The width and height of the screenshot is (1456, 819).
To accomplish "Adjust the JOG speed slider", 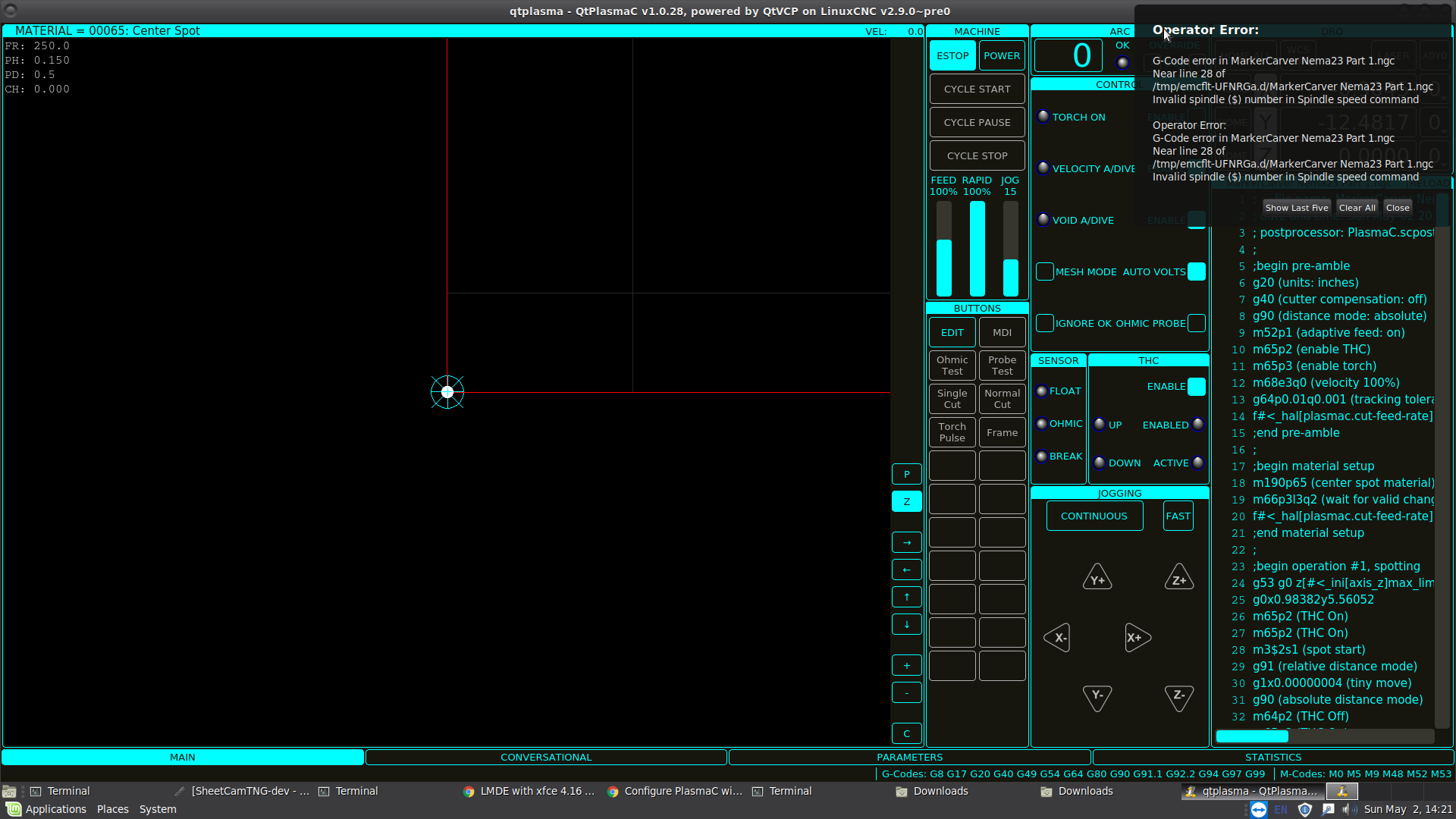I will [x=1011, y=249].
